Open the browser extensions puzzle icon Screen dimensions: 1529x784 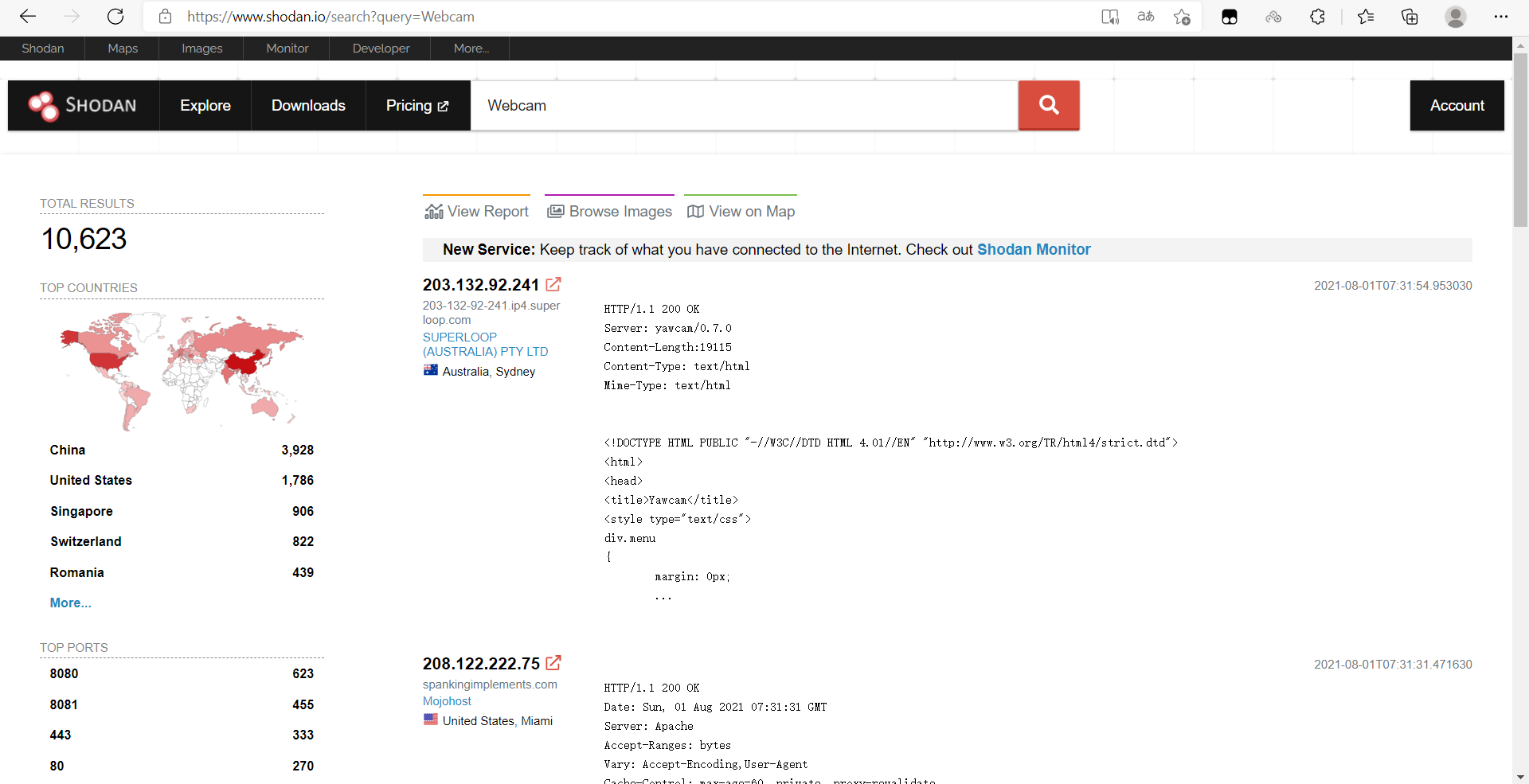(1317, 17)
